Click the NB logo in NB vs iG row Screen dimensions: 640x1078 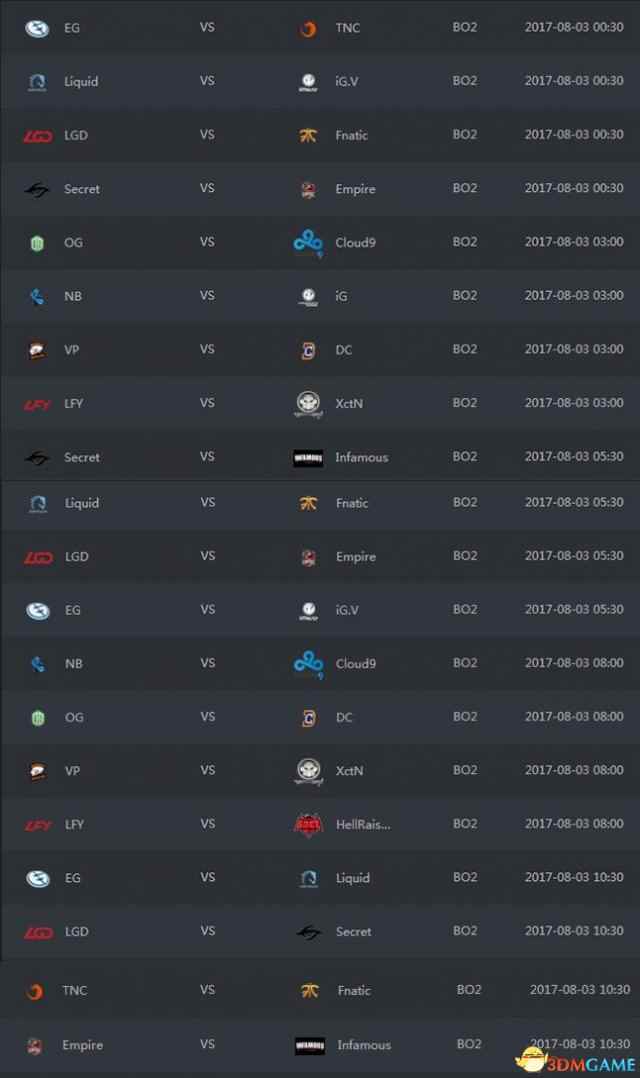(x=37, y=296)
